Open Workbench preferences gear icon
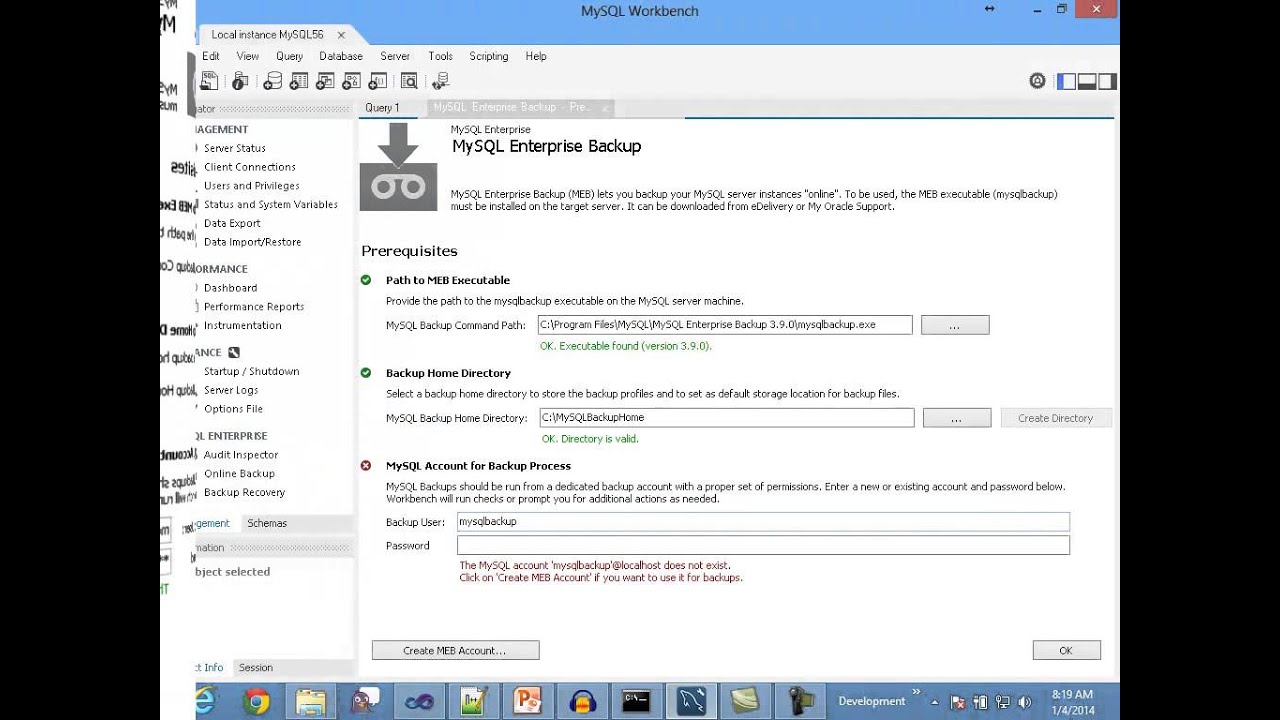The width and height of the screenshot is (1280, 720). 1037,81
